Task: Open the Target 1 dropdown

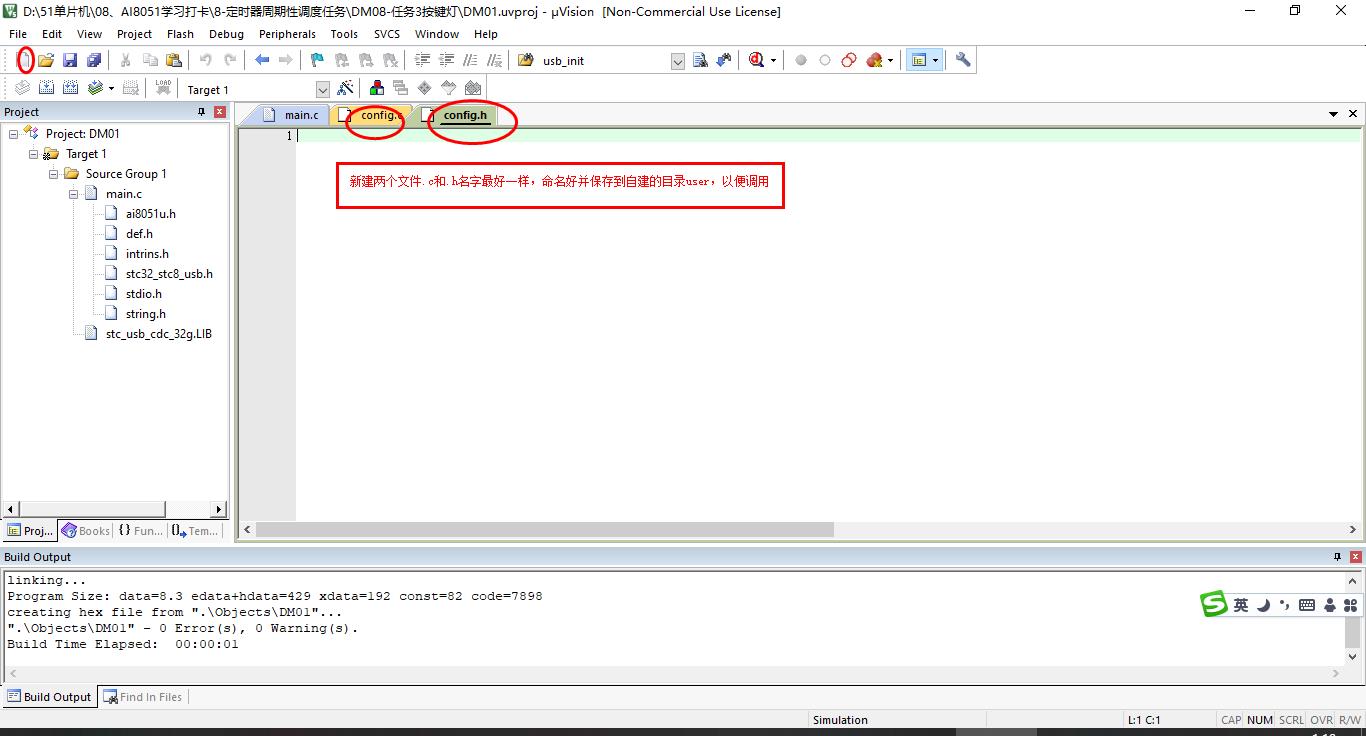Action: 322,90
